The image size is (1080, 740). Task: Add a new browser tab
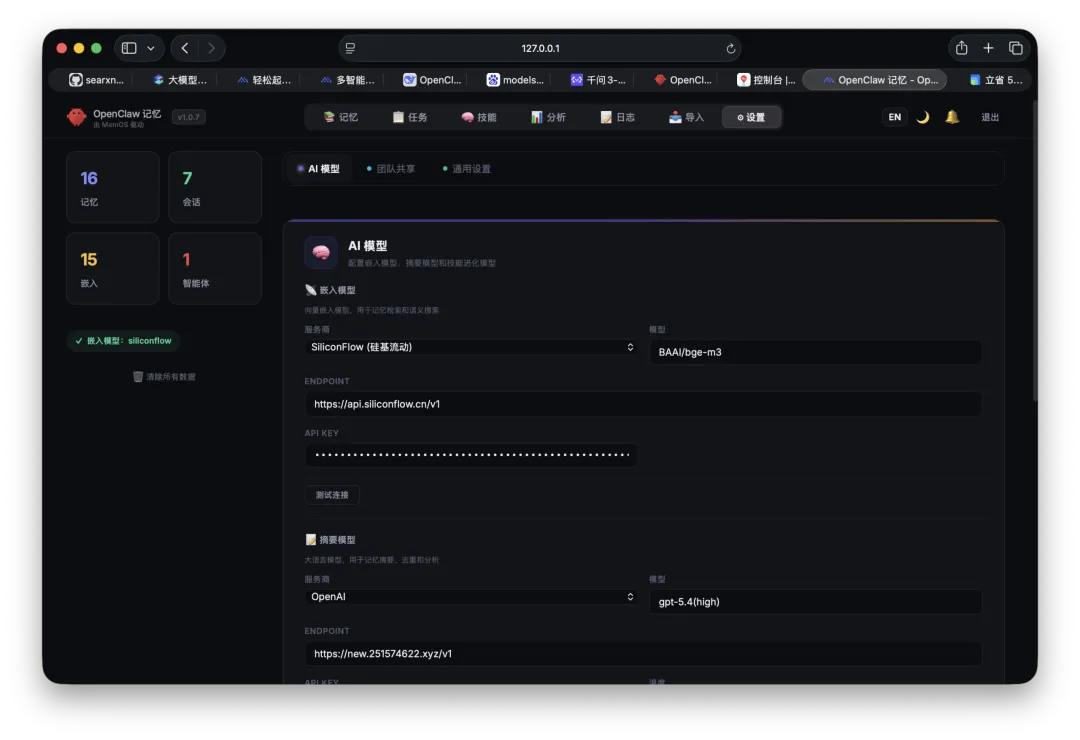click(988, 48)
